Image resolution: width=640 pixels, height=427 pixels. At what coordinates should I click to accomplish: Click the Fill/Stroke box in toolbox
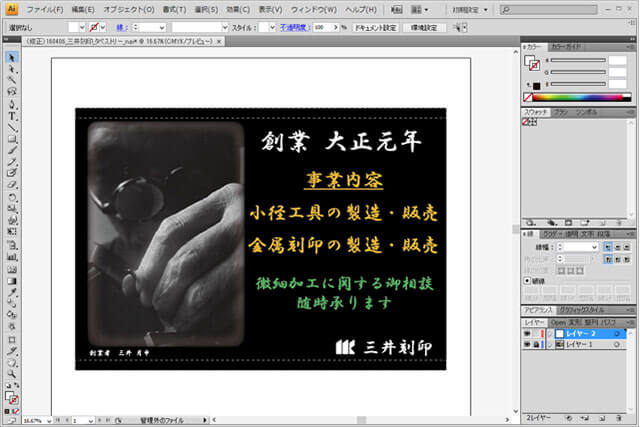click(12, 397)
